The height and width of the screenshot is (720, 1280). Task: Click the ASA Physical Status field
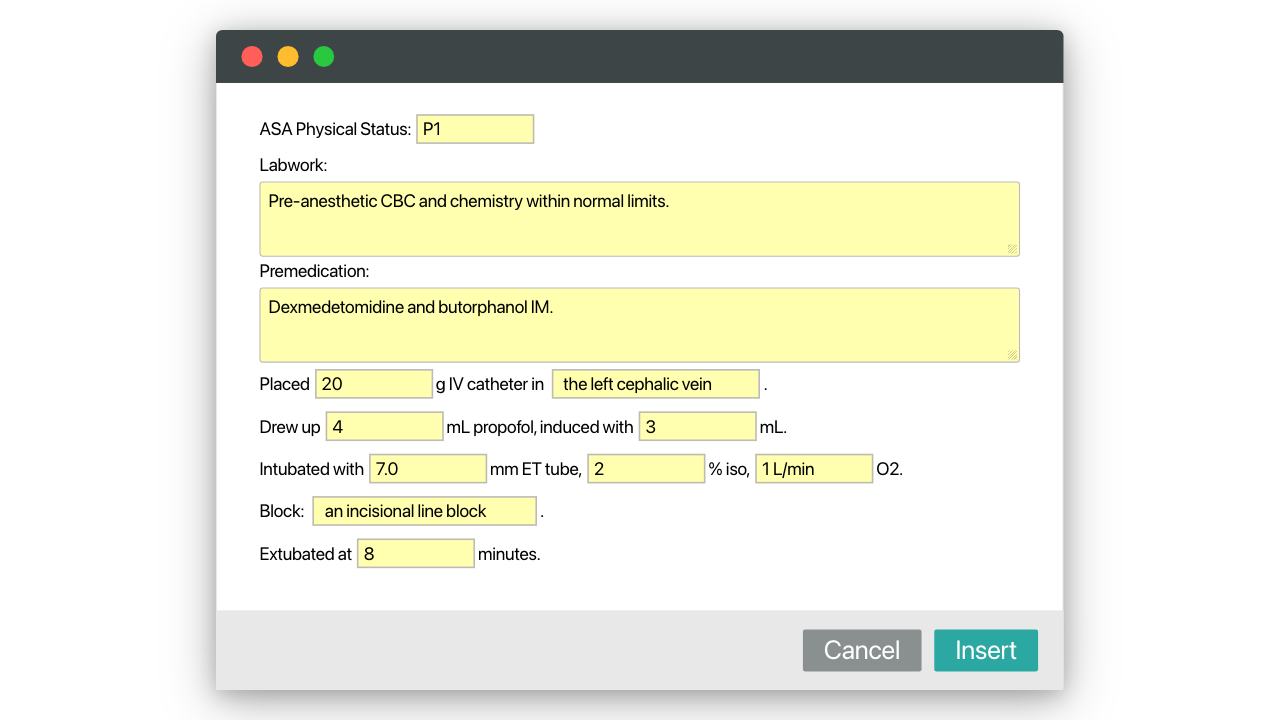coord(475,129)
